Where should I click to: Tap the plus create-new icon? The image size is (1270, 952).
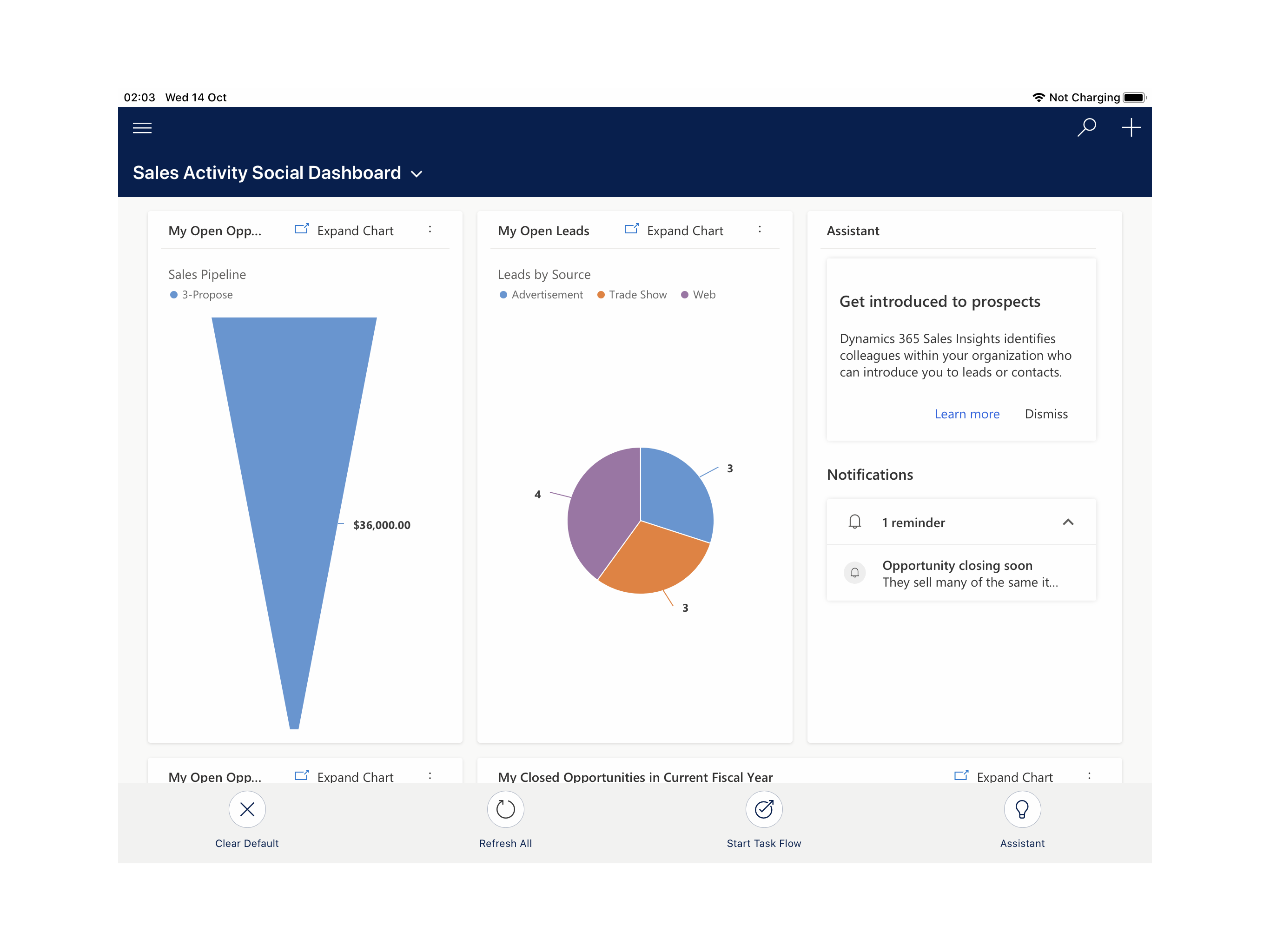(1131, 127)
